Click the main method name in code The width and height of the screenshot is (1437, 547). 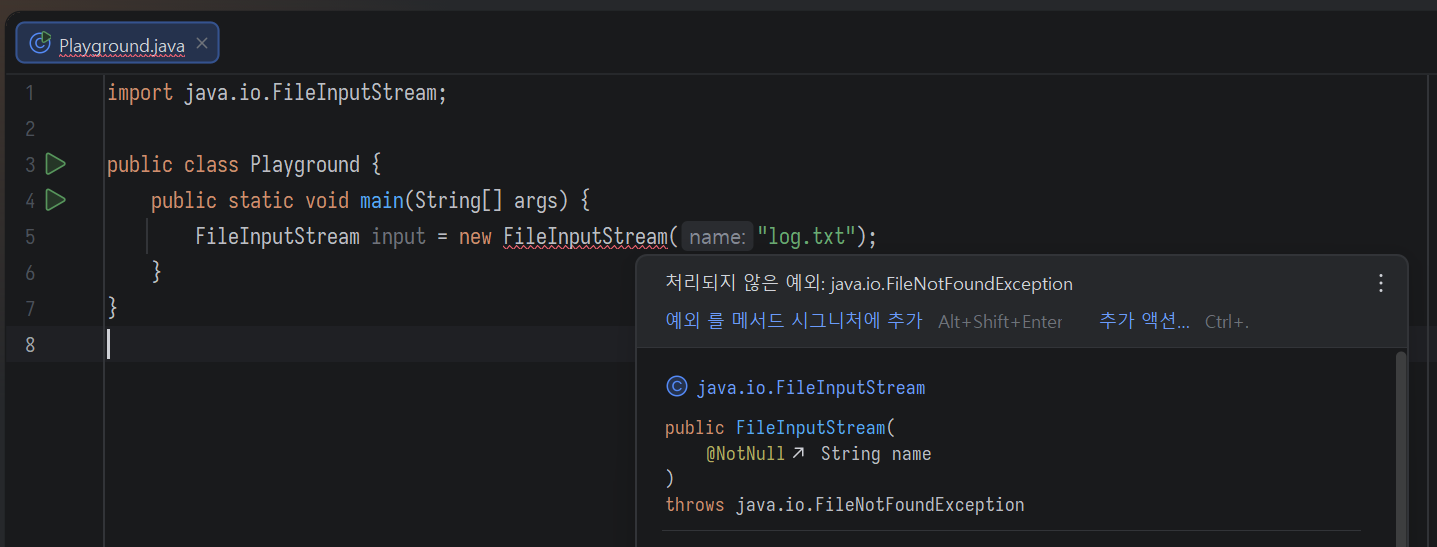tap(381, 200)
